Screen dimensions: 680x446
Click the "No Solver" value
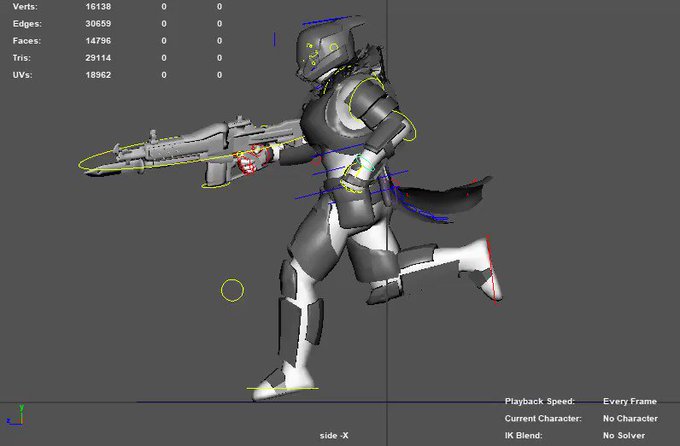(x=624, y=435)
